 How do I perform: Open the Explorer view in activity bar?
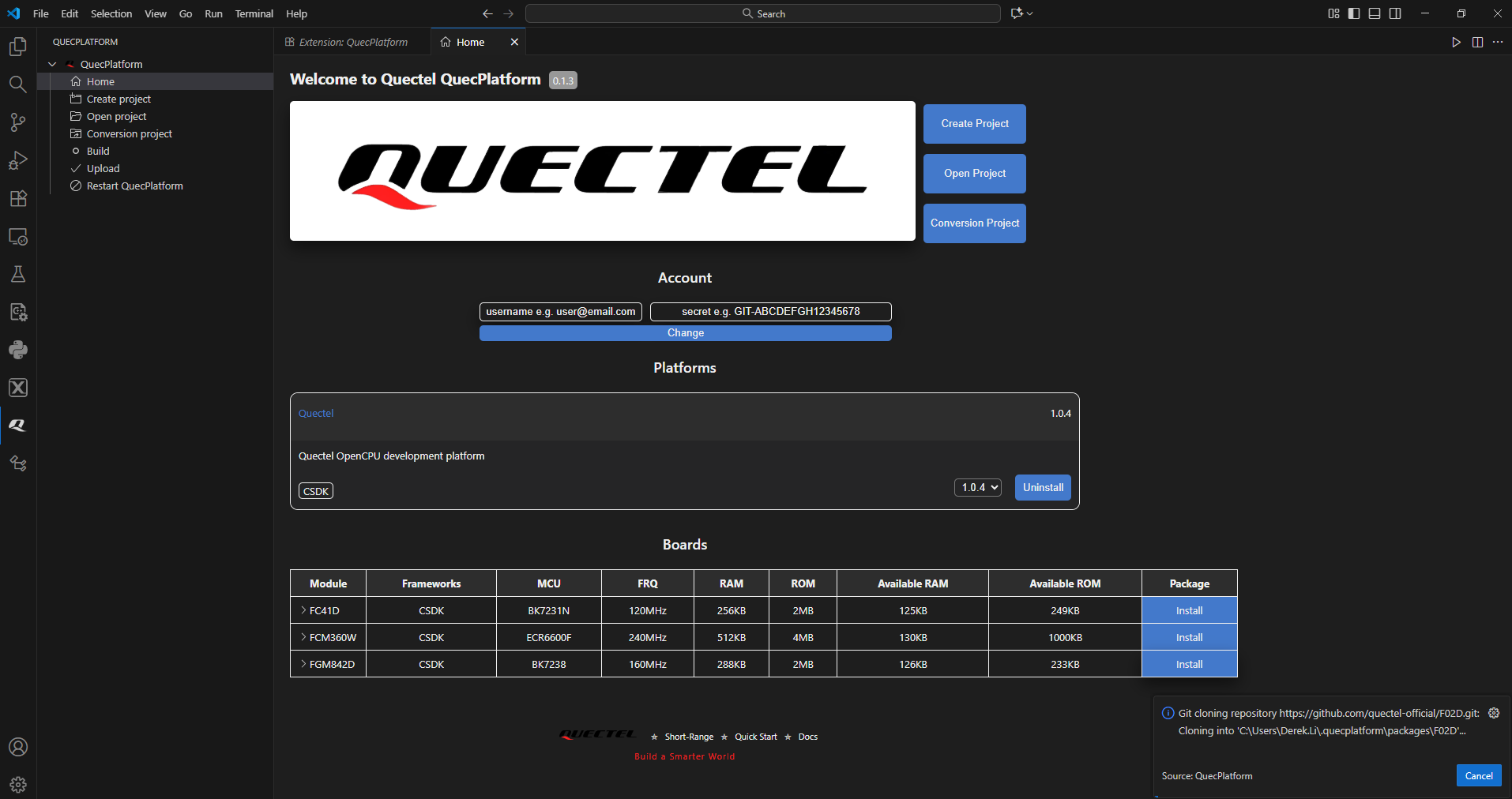click(17, 47)
